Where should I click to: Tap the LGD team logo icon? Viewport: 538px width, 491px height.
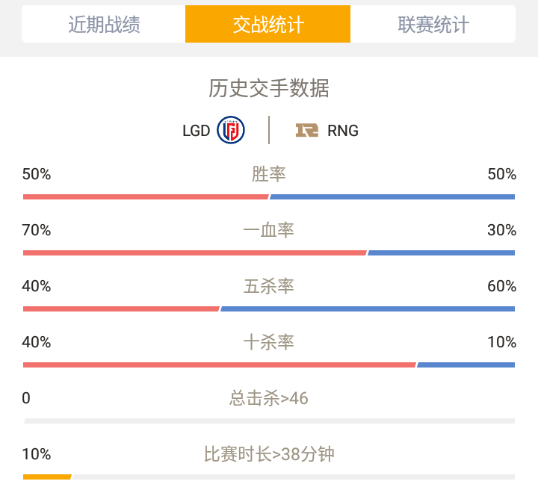[231, 130]
